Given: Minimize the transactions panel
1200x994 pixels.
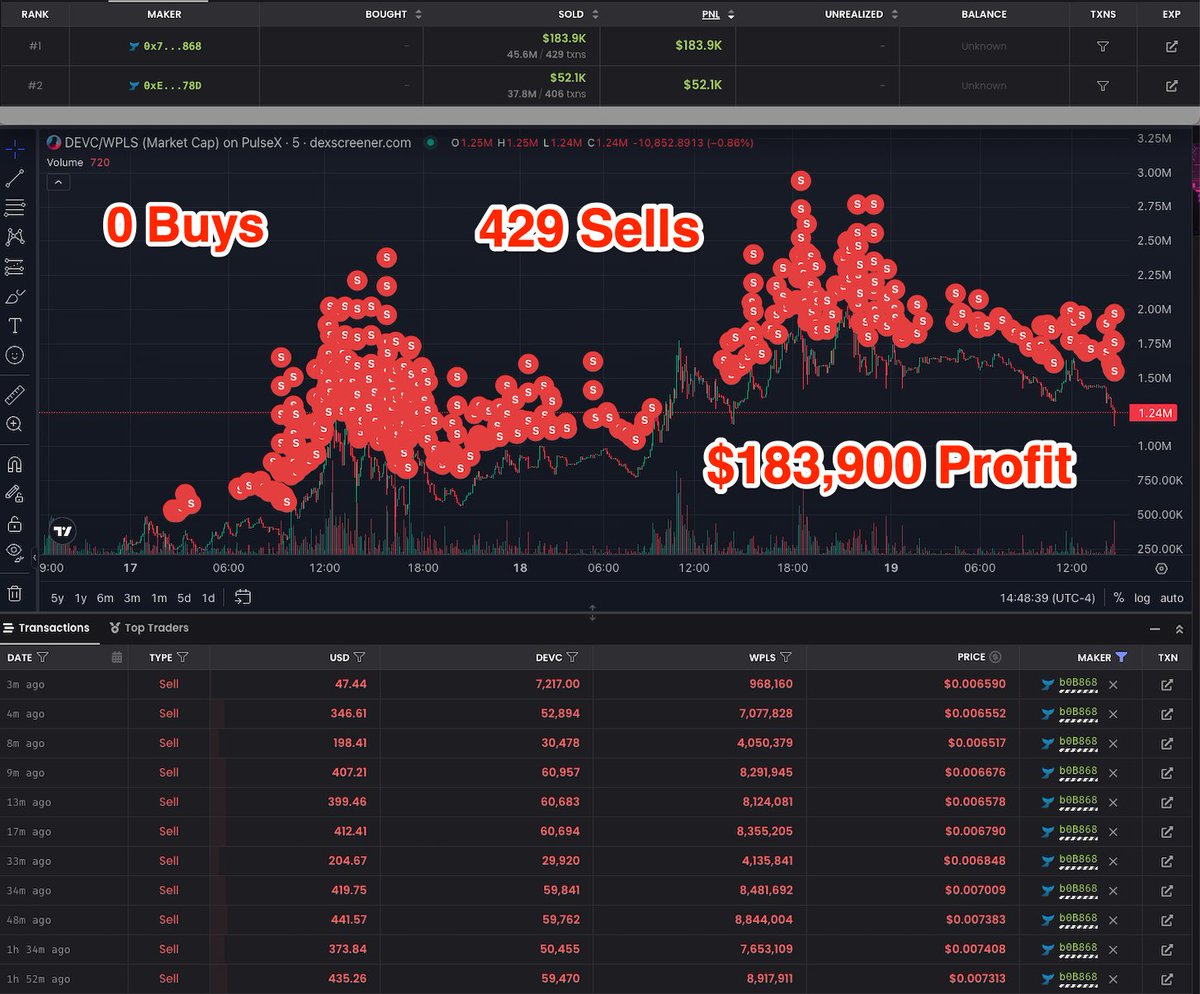Looking at the screenshot, I should pos(1155,629).
